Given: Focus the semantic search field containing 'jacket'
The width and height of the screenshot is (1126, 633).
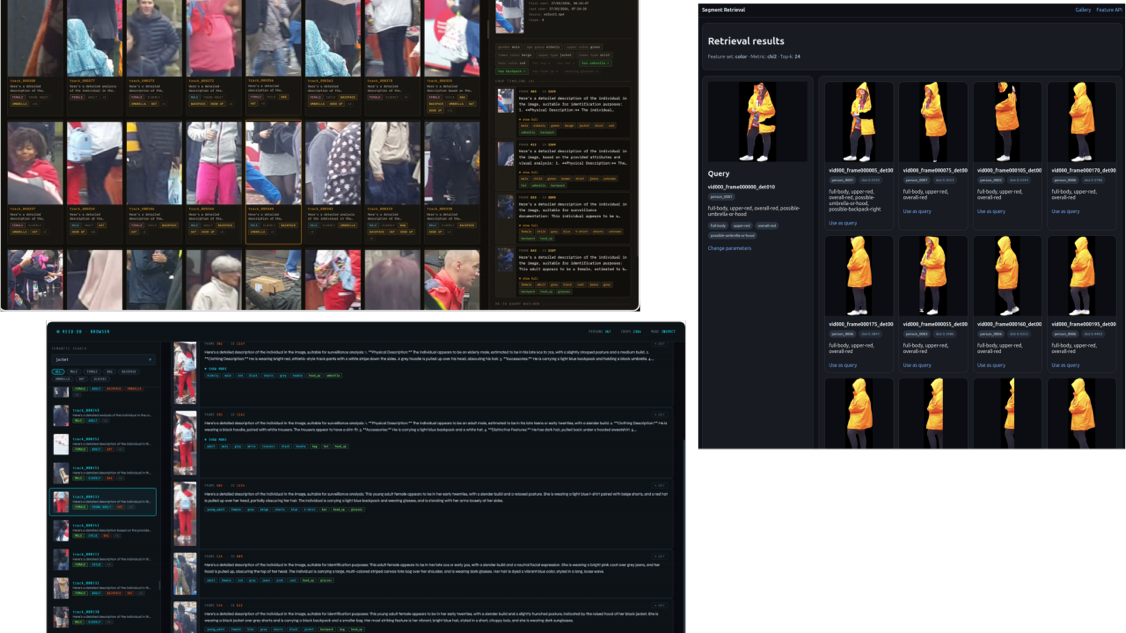Looking at the screenshot, I should pos(103,359).
